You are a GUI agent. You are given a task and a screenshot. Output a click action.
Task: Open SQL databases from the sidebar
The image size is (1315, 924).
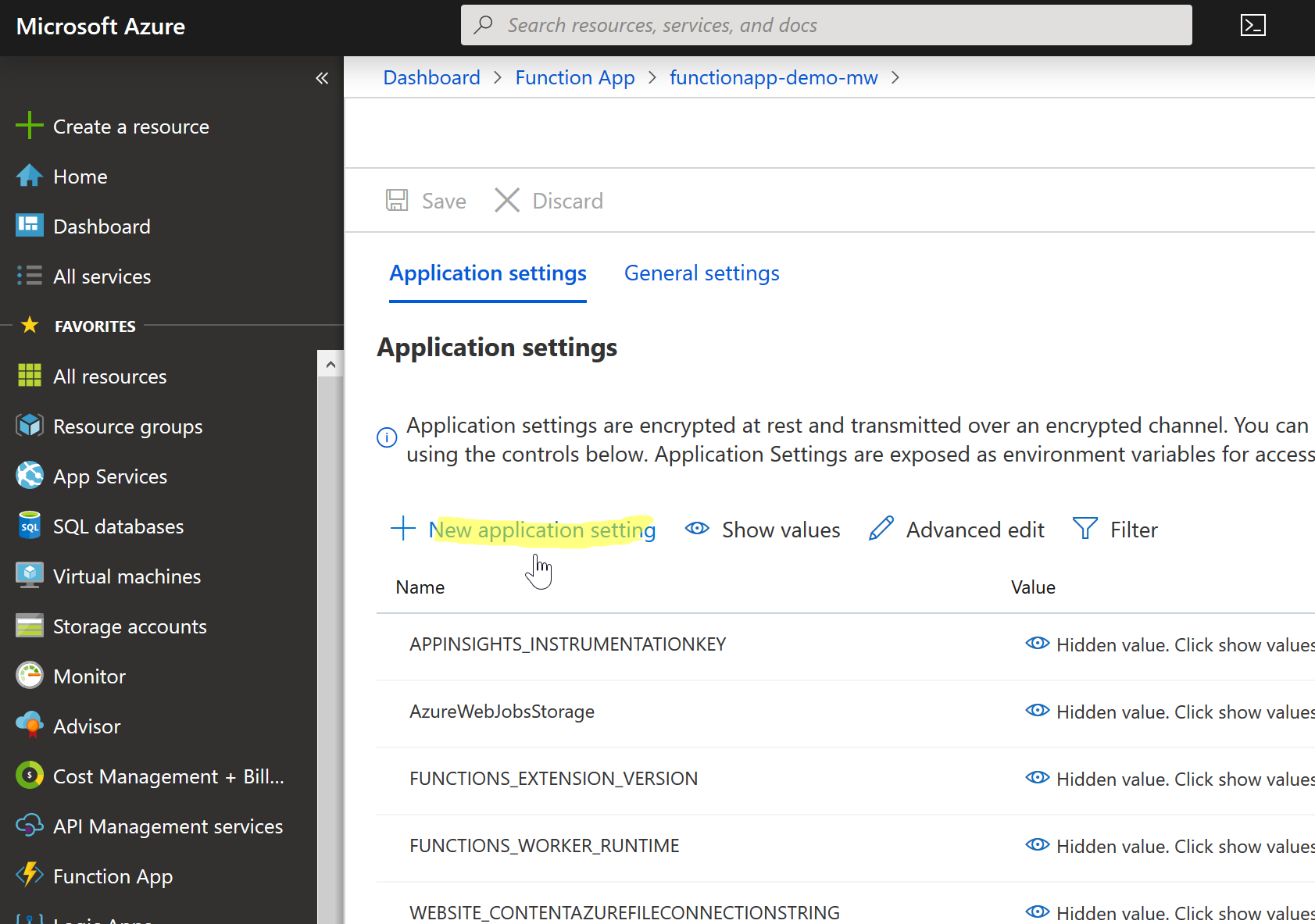point(118,526)
